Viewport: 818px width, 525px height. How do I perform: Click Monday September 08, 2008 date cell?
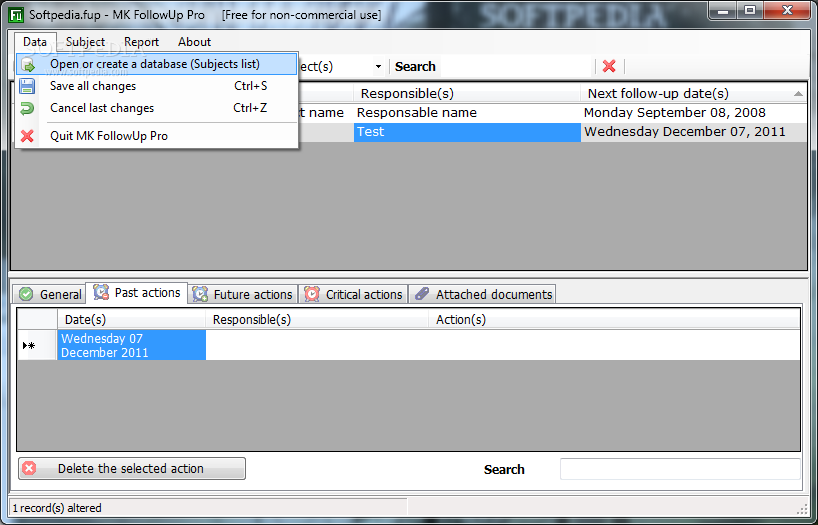pos(694,113)
